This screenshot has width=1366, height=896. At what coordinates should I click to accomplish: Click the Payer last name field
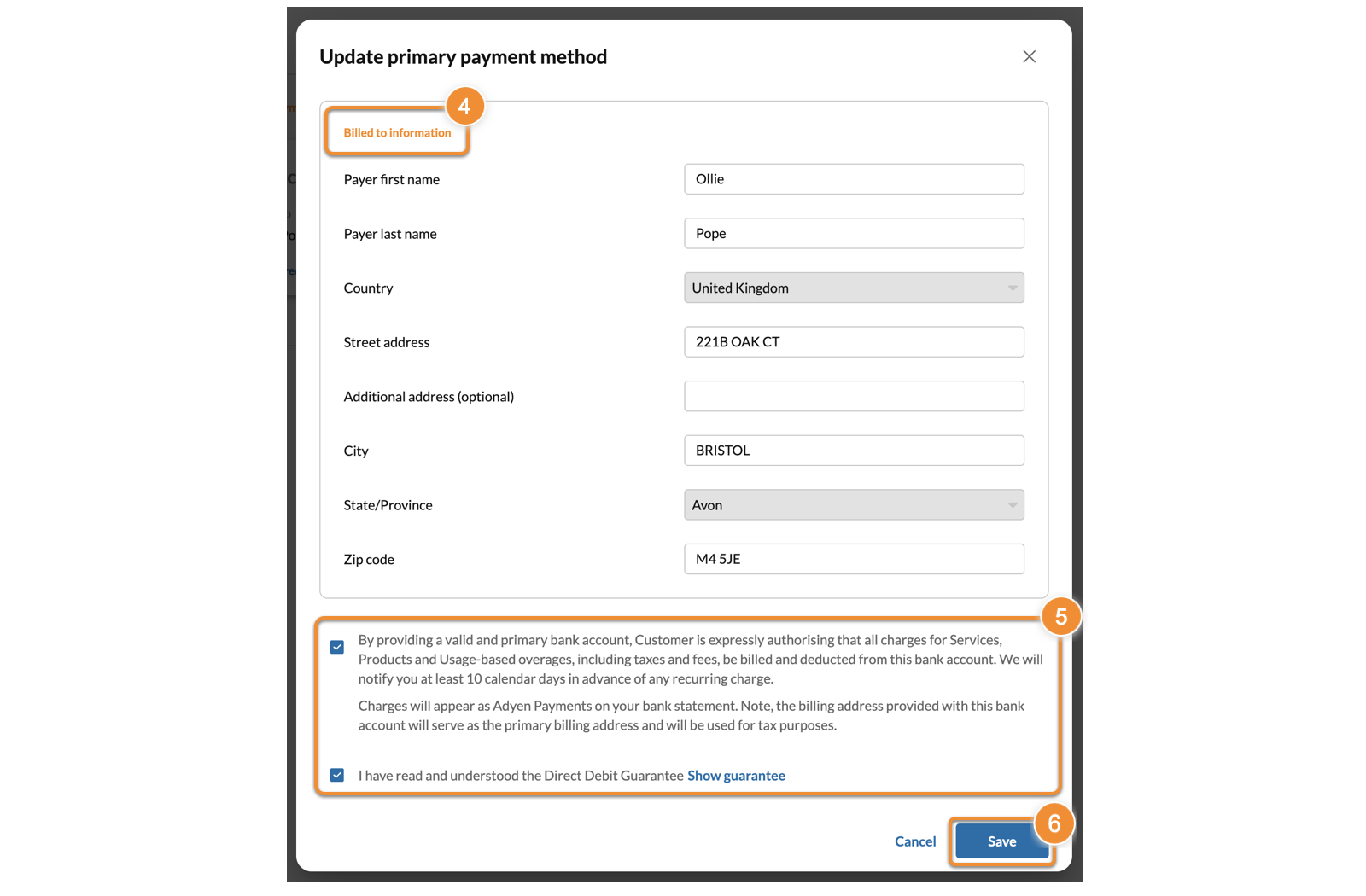pos(853,234)
